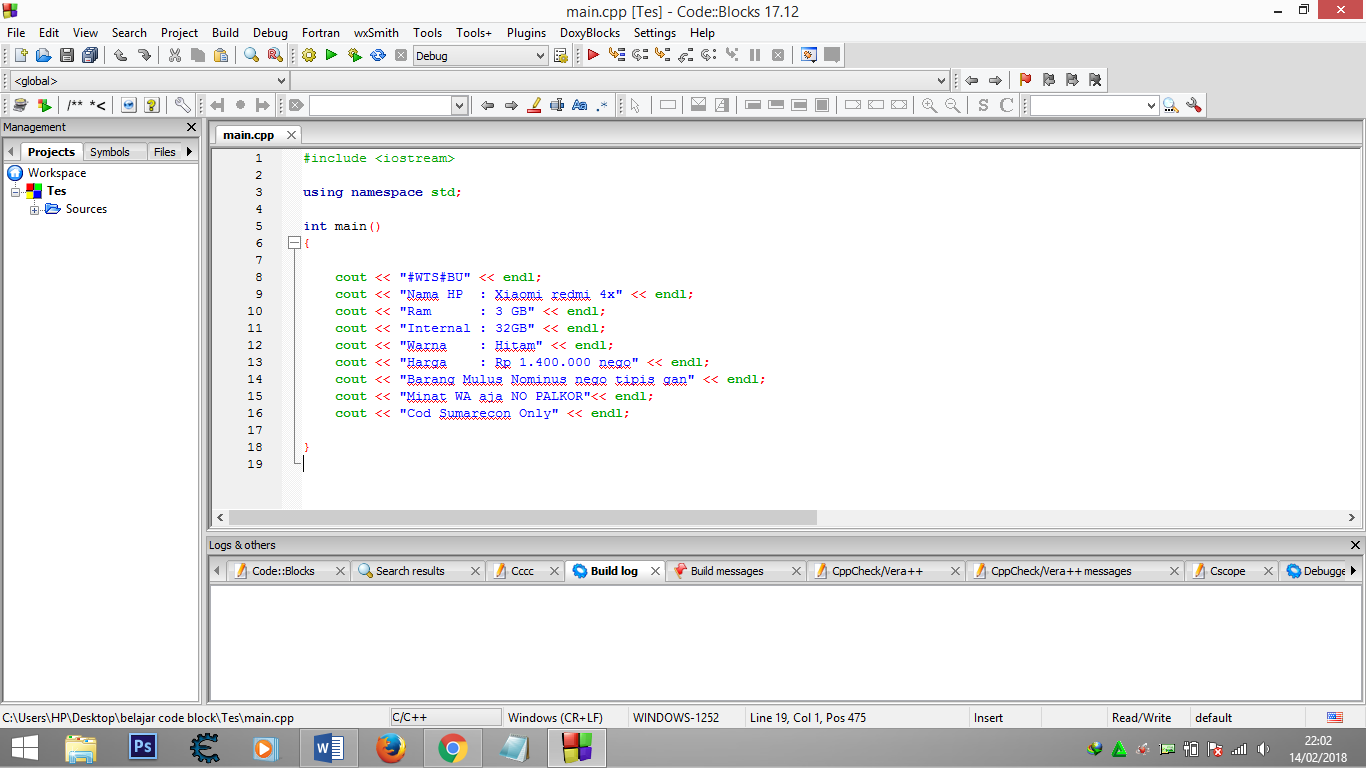Screen dimensions: 1366x768
Task: Save the current file with the floppy icon
Action: (67, 55)
